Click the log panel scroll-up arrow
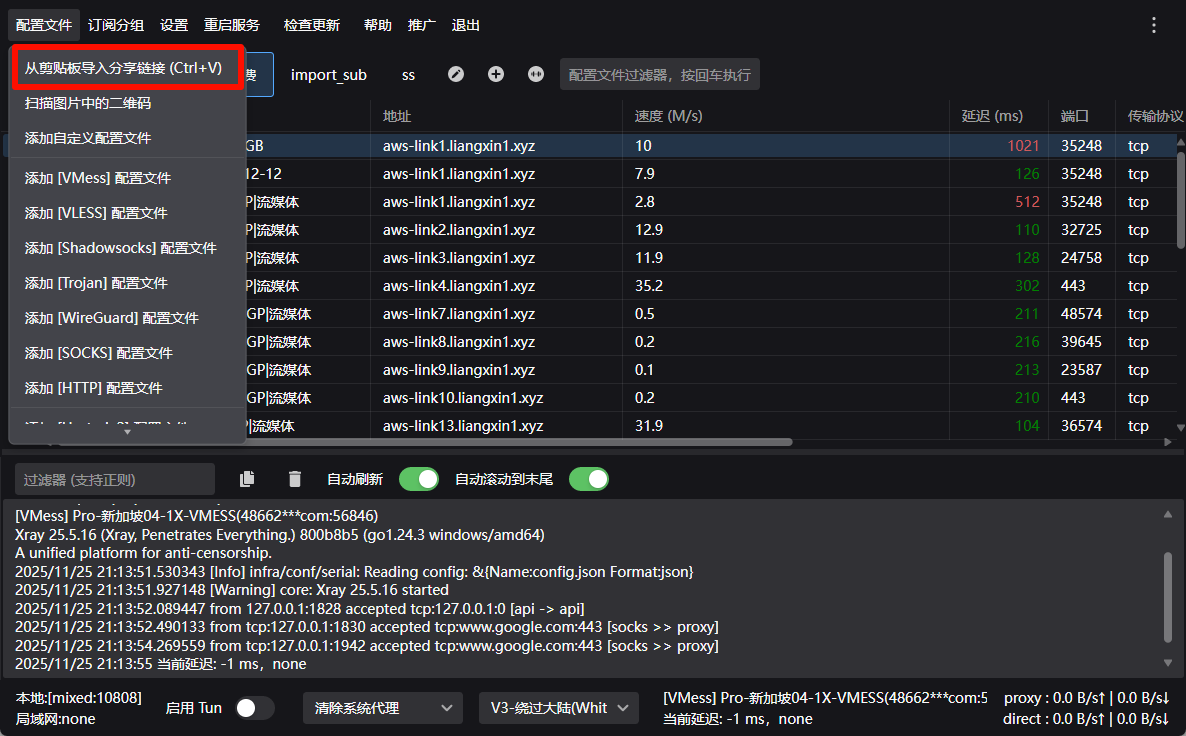 tap(1167, 515)
